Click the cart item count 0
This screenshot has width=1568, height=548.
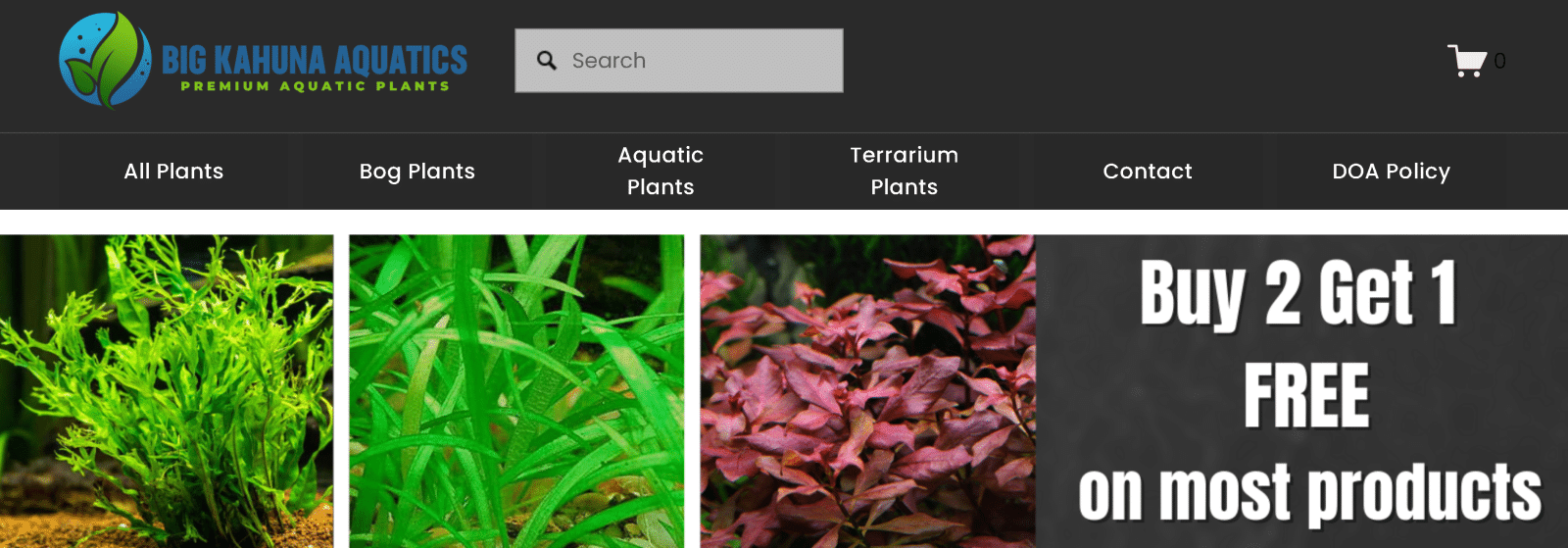point(1499,61)
